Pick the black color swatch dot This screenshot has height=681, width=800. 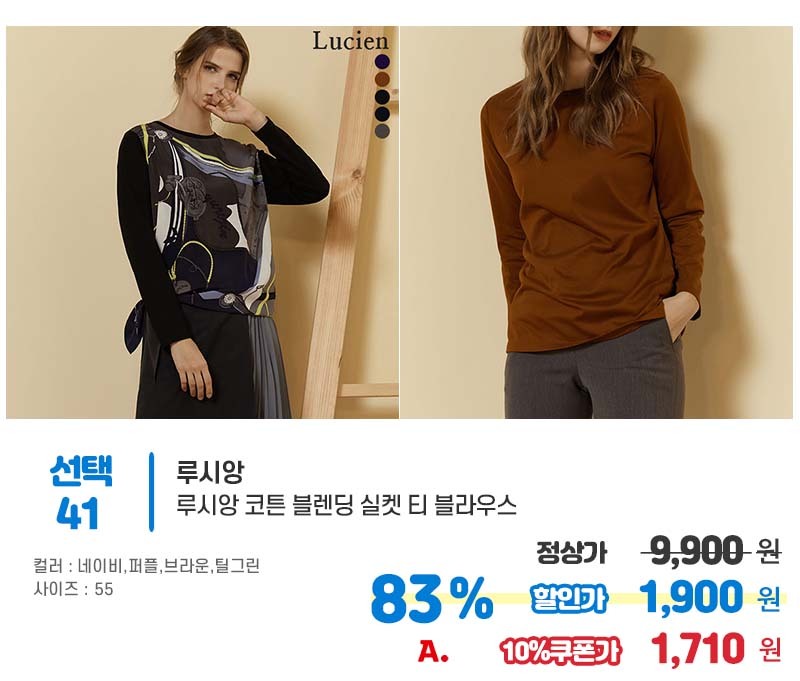point(382,96)
